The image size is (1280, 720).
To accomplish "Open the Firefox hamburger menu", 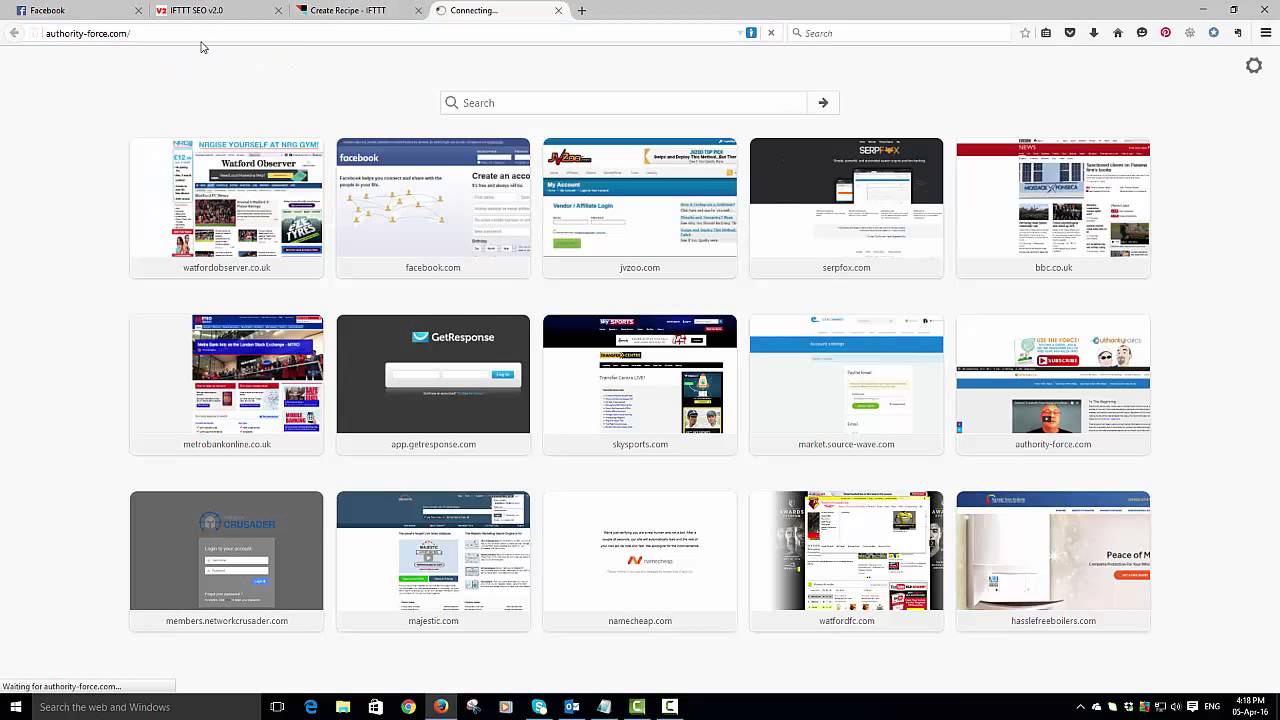I will [x=1265, y=33].
